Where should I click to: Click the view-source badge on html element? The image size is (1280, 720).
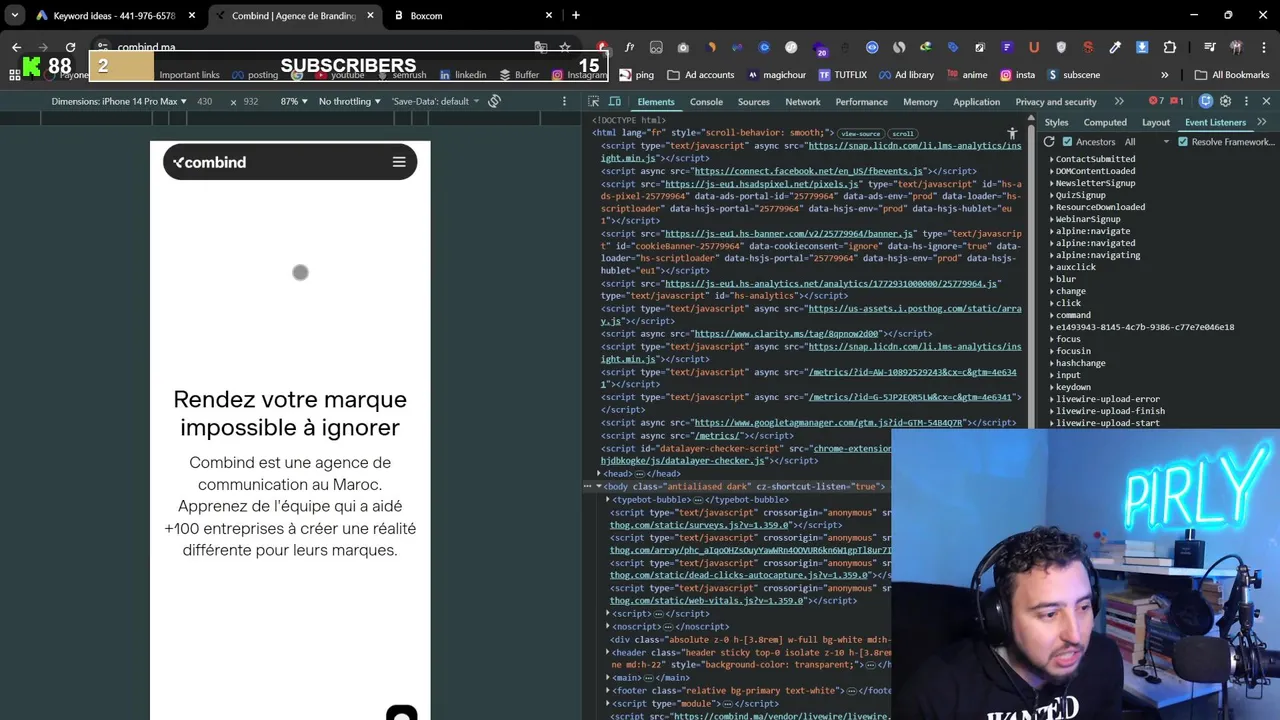coord(860,133)
